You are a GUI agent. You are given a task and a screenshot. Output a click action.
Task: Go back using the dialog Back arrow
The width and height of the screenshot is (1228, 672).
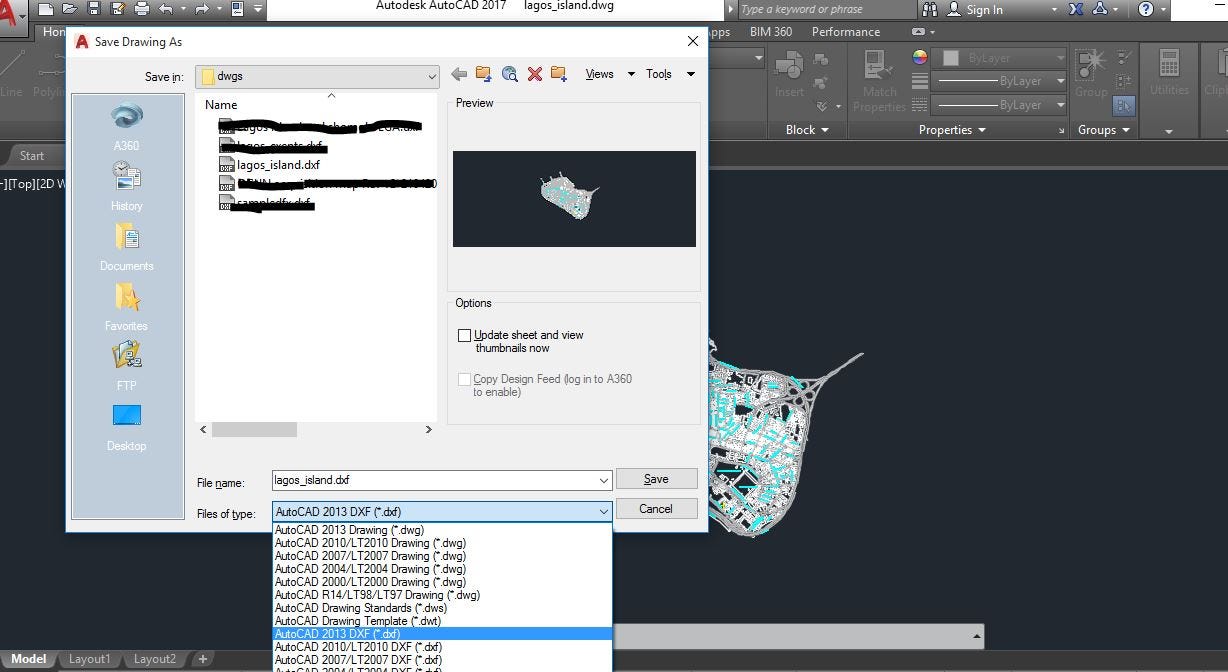coord(459,74)
